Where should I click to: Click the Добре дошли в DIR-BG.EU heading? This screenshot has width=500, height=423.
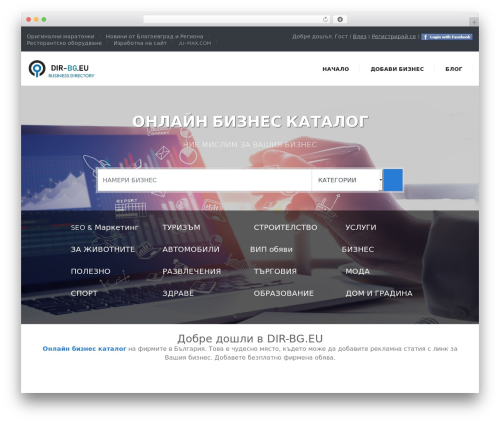[x=250, y=338]
